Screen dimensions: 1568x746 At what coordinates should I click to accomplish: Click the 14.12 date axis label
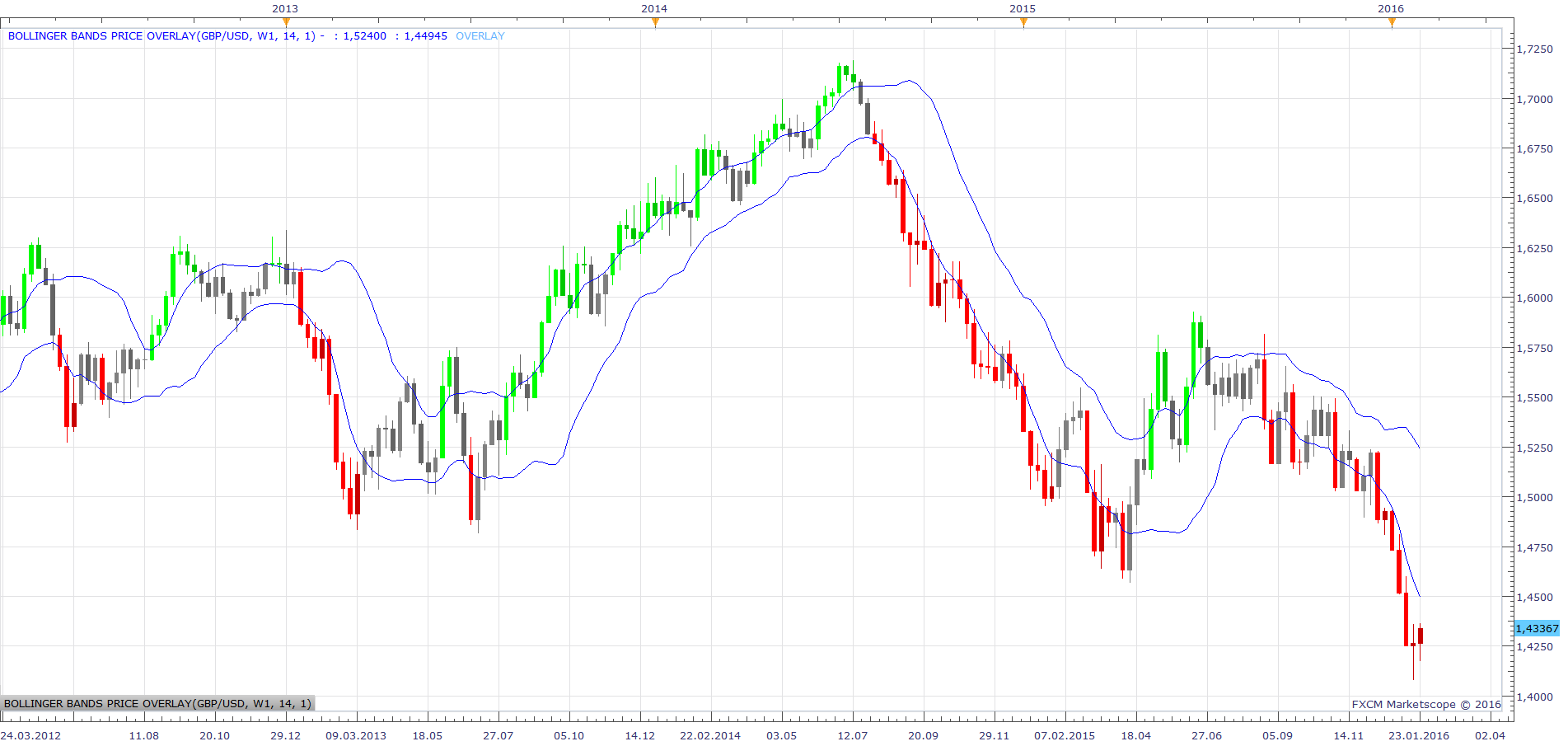click(640, 735)
